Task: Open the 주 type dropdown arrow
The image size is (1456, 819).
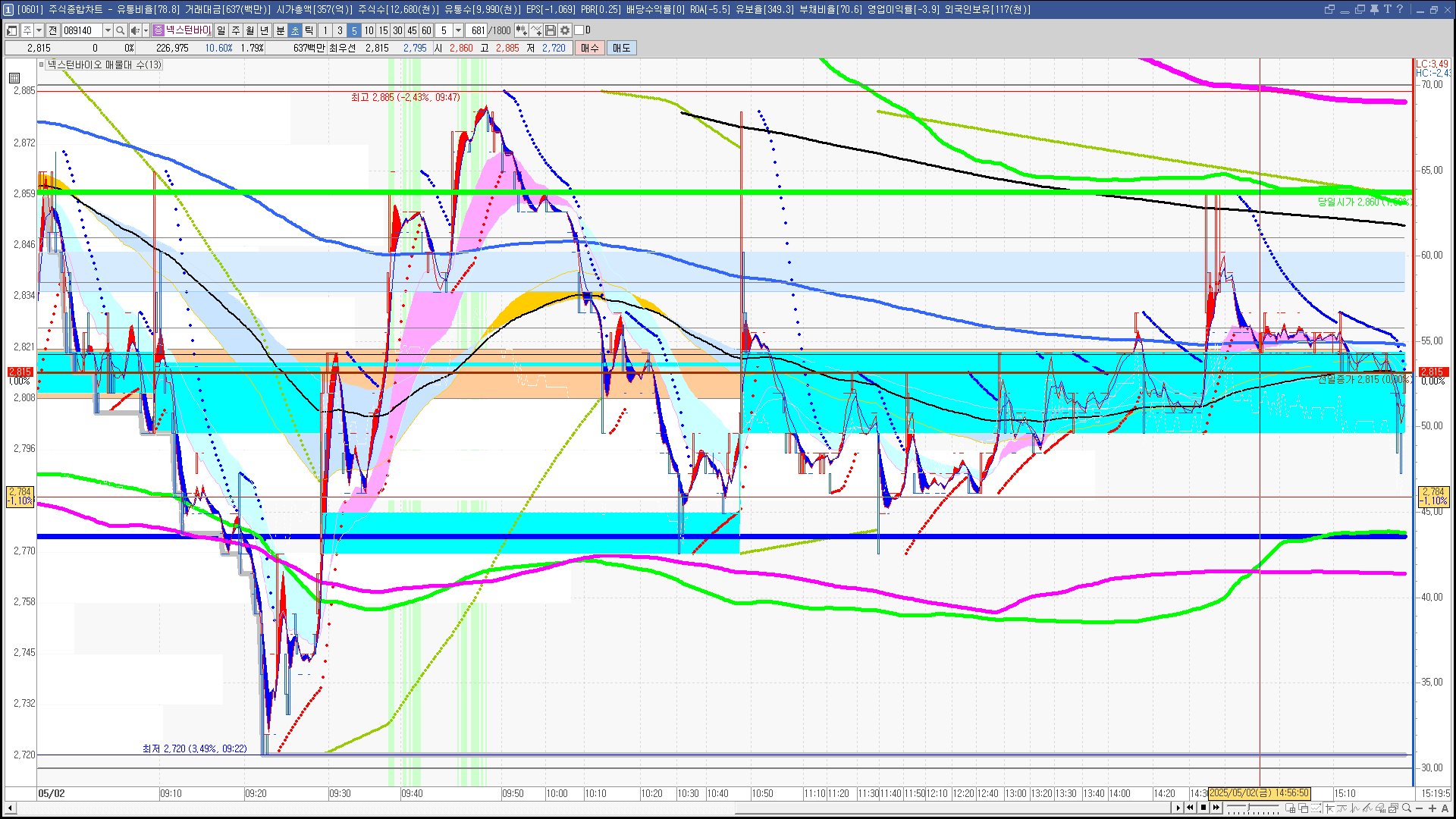Action: tap(39, 30)
